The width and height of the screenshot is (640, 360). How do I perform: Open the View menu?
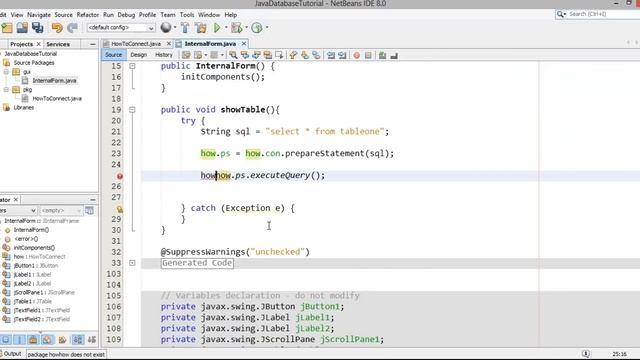tap(17, 15)
